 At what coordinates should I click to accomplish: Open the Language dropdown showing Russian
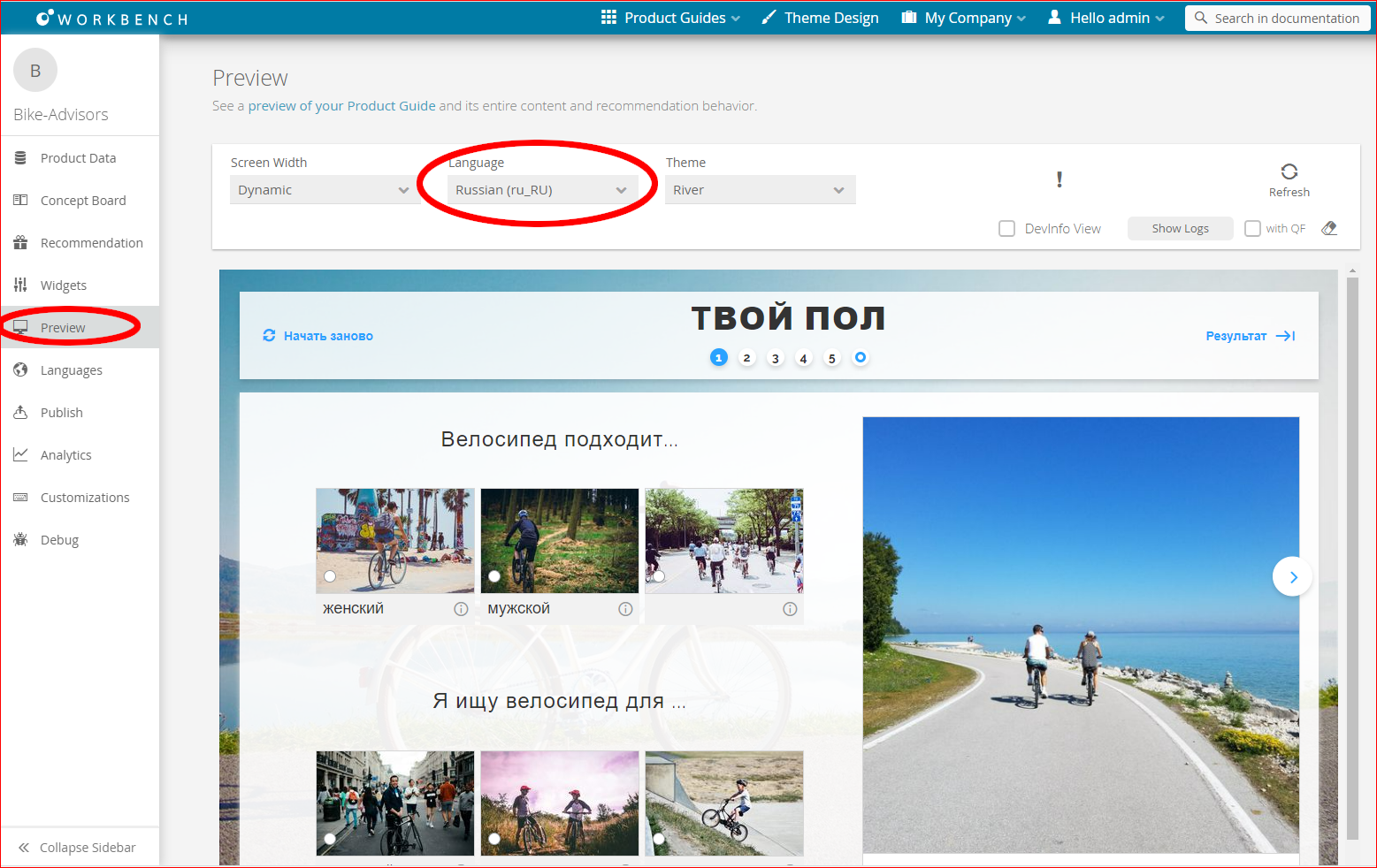click(542, 190)
